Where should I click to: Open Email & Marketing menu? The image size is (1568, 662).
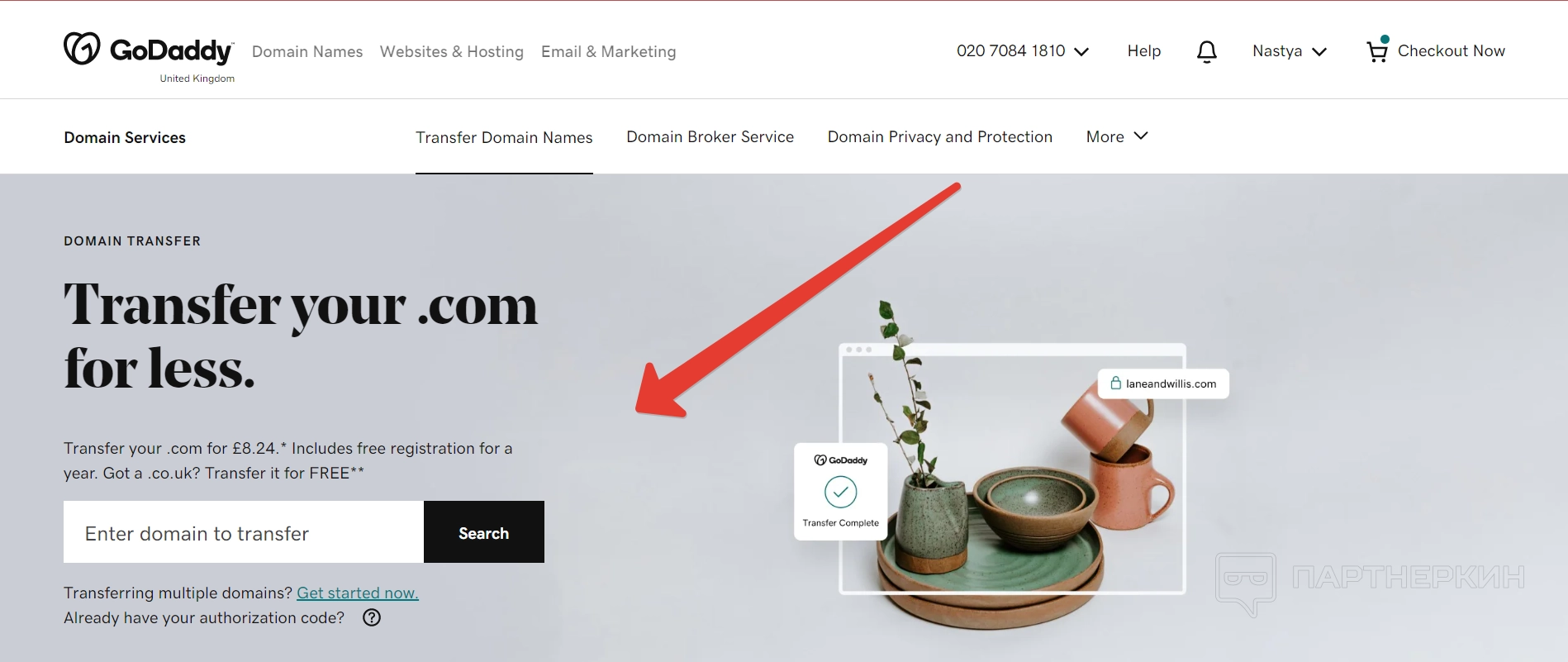tap(608, 51)
